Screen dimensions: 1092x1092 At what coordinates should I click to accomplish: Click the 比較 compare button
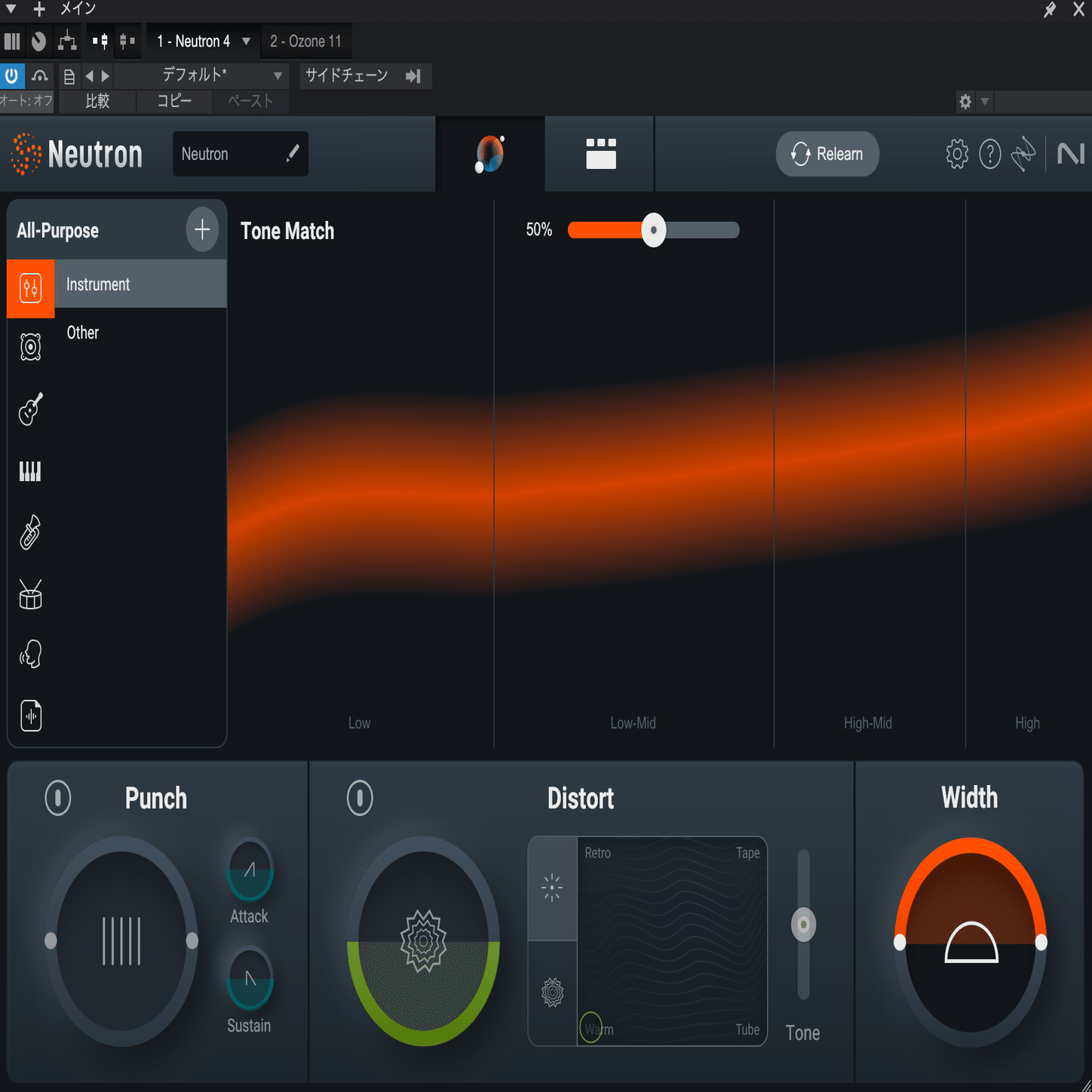point(97,101)
